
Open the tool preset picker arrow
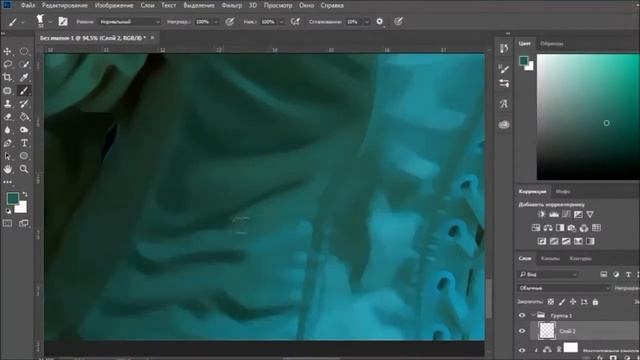(x=22, y=22)
